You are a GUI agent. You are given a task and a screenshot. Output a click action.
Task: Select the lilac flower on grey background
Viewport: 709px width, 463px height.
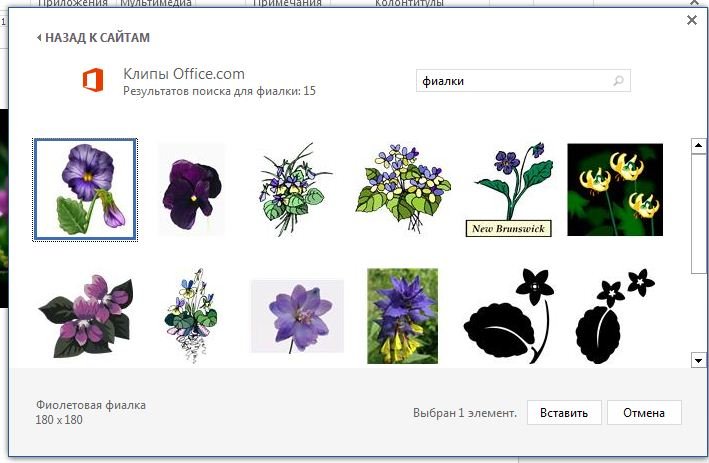(x=297, y=315)
